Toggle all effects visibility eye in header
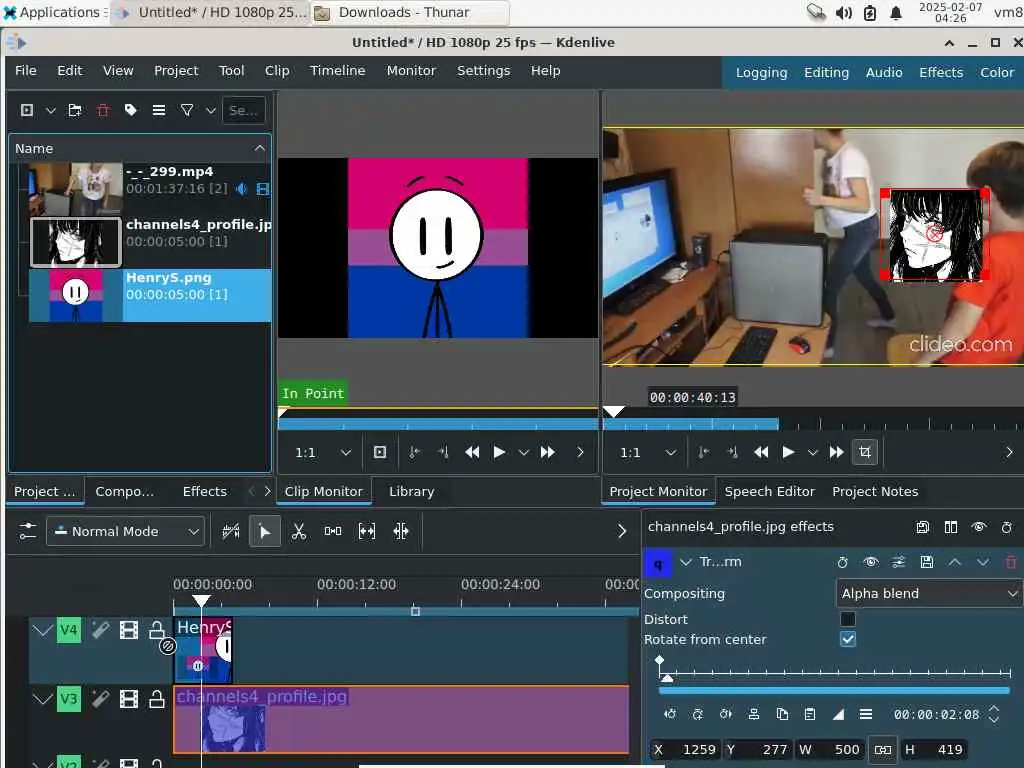Screen dimensions: 1024x768 pos(979,527)
